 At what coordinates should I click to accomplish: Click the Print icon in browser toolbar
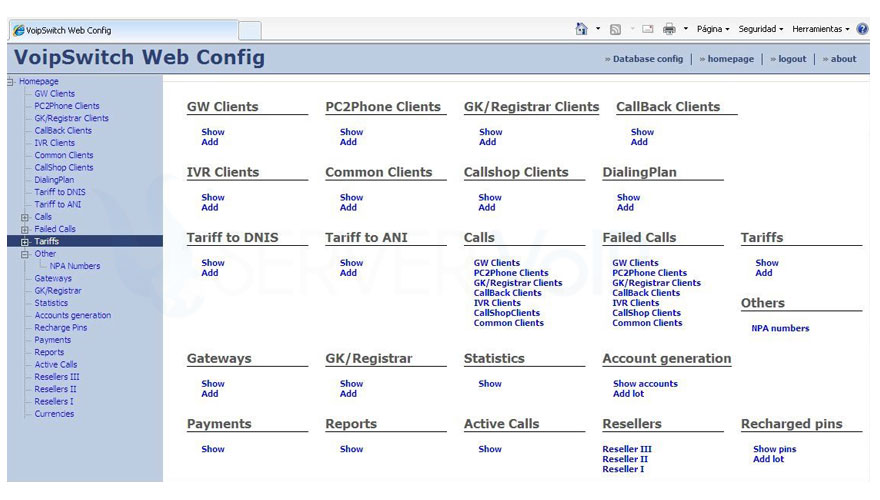(x=669, y=29)
